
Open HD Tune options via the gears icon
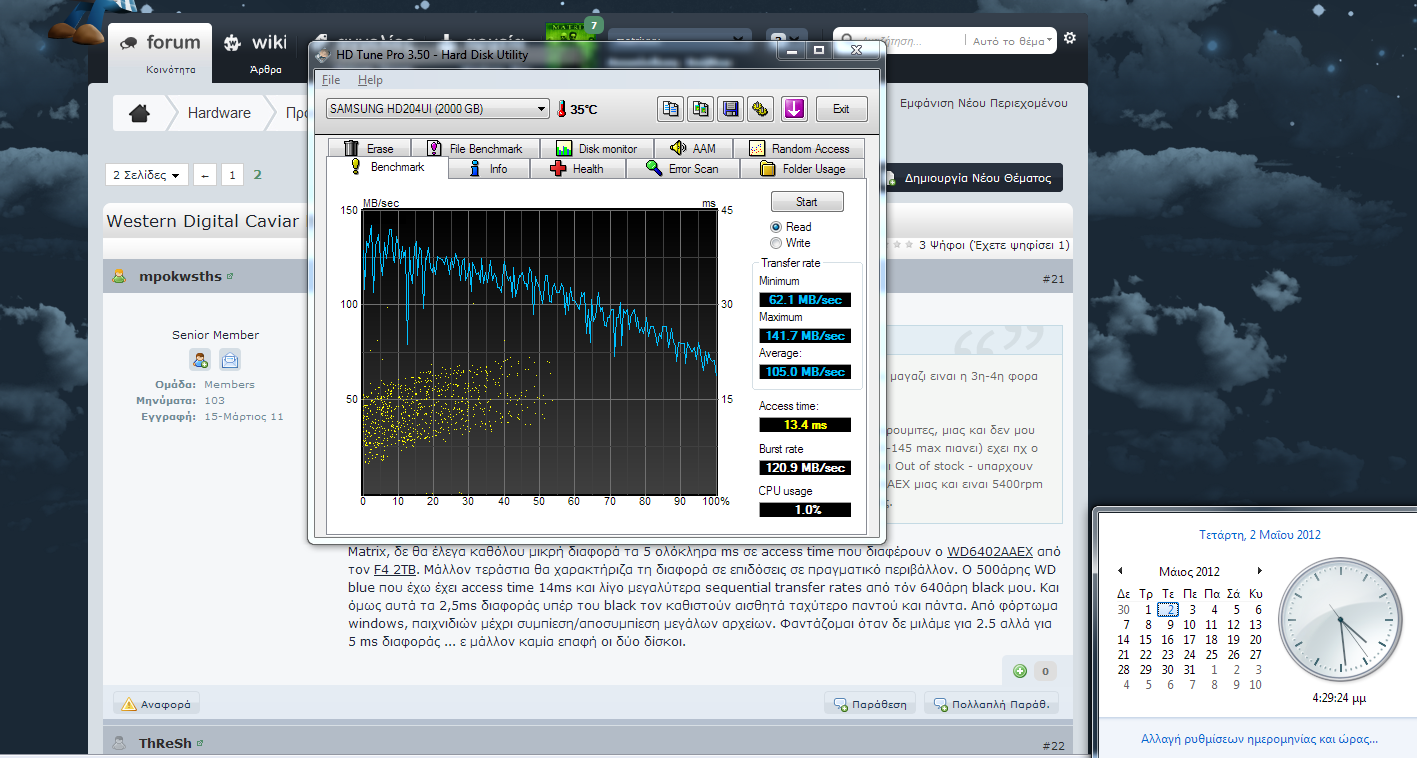point(760,109)
